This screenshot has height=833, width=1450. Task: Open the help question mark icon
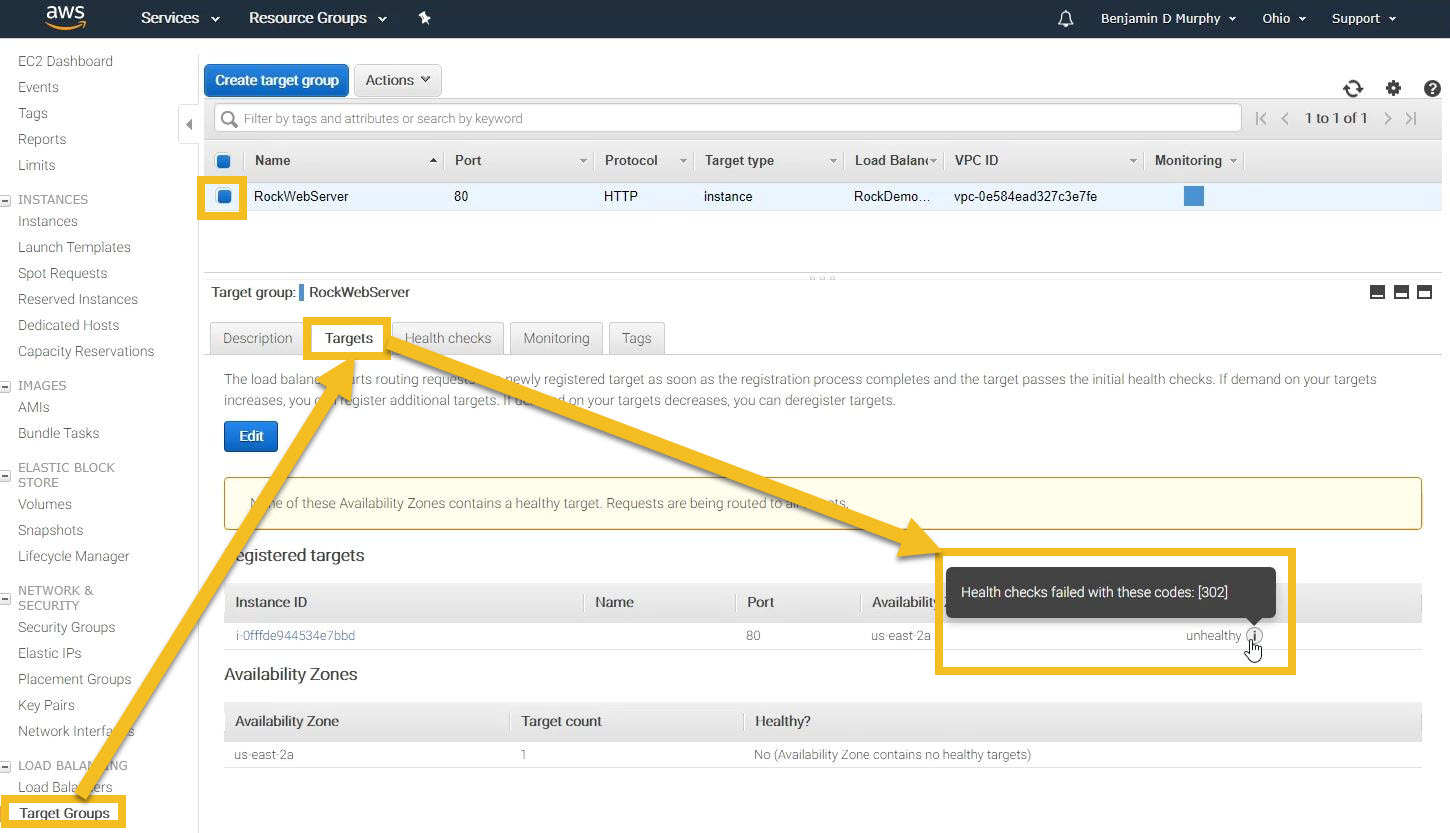[x=1432, y=88]
